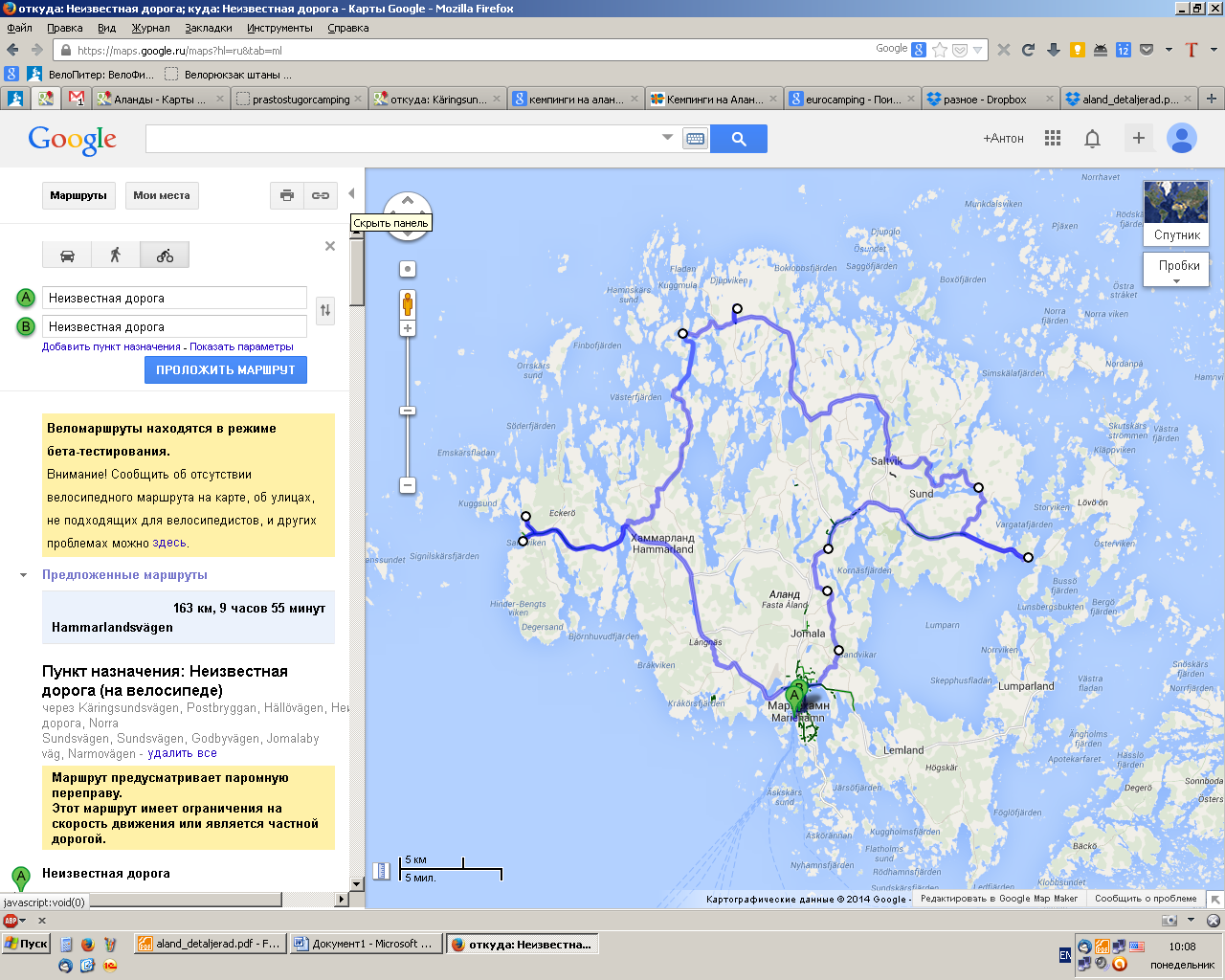Open Документ1 - Microsoft Word taskbar window

click(x=365, y=944)
